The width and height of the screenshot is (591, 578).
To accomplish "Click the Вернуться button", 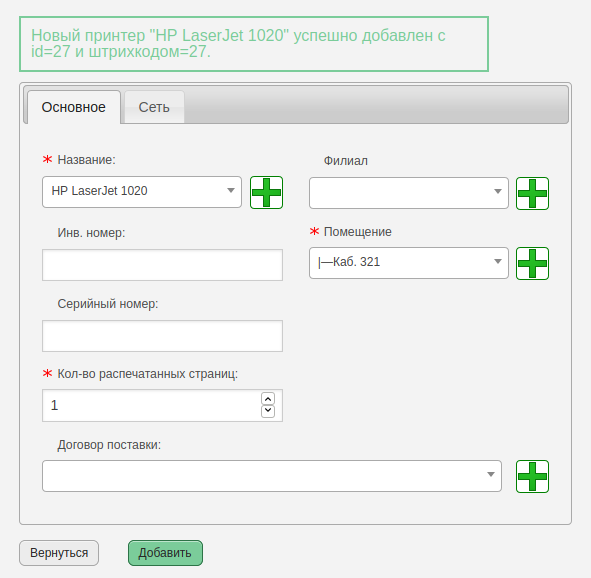I will click(59, 553).
